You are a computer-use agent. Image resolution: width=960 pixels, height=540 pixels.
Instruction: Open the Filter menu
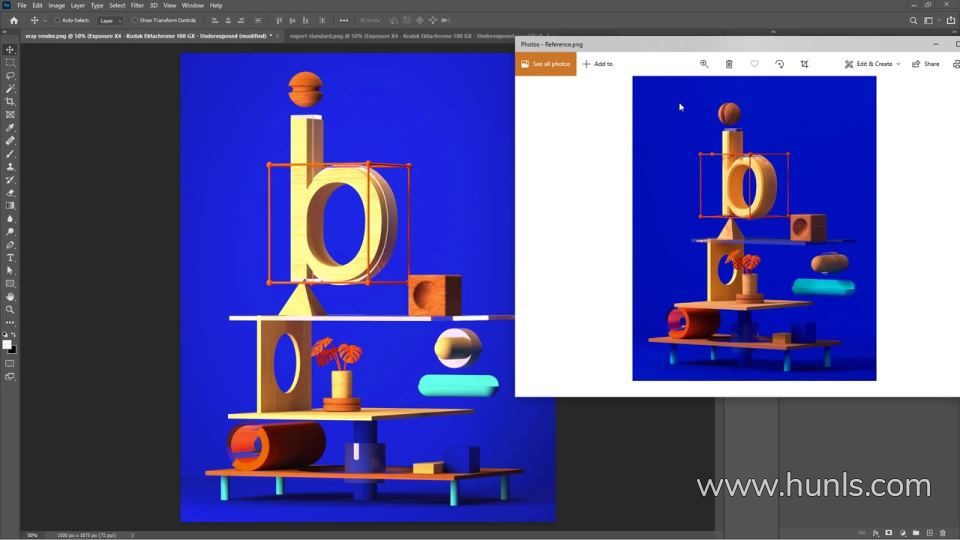pos(137,5)
